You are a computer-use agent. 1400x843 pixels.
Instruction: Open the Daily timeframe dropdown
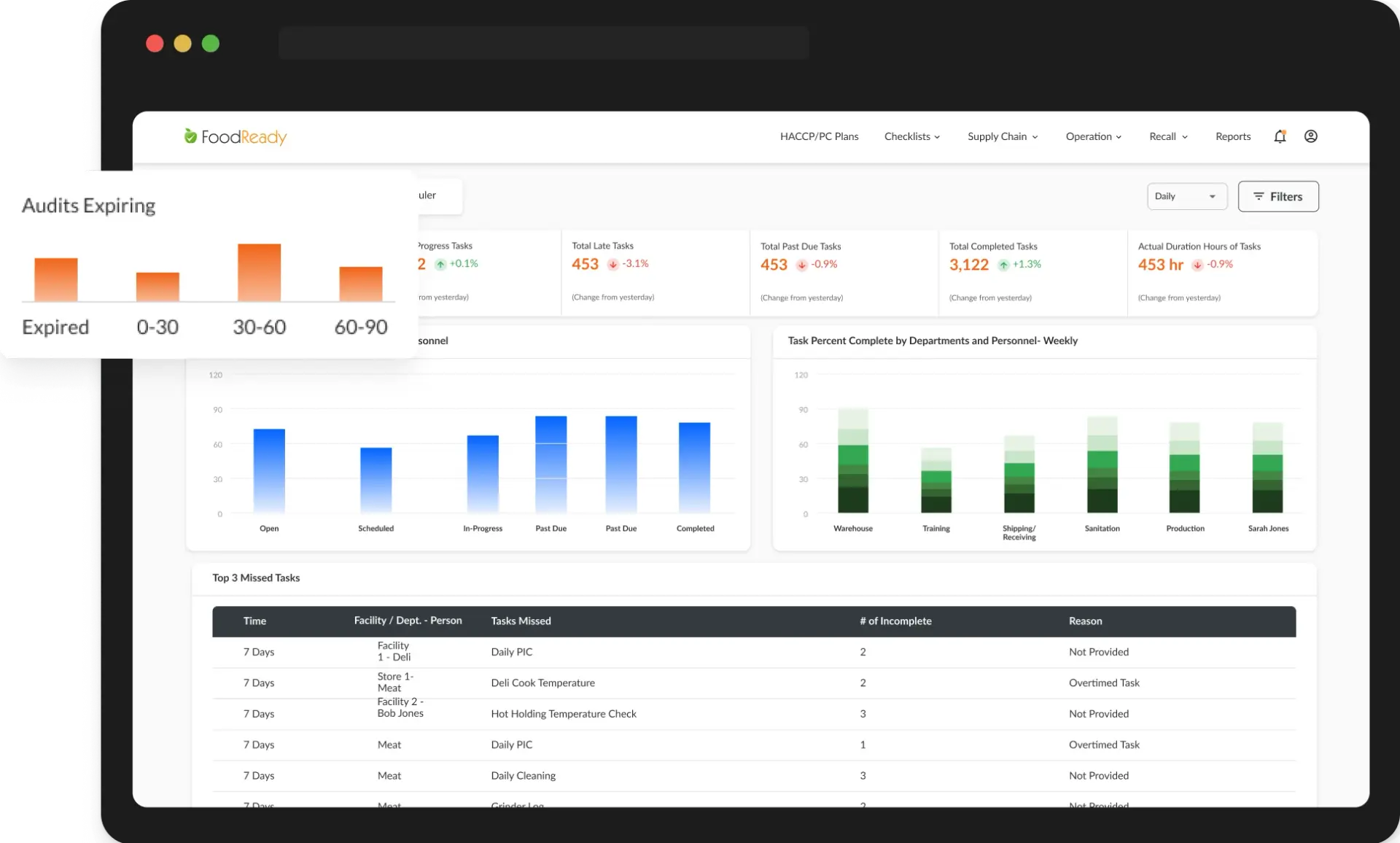[x=1186, y=196]
